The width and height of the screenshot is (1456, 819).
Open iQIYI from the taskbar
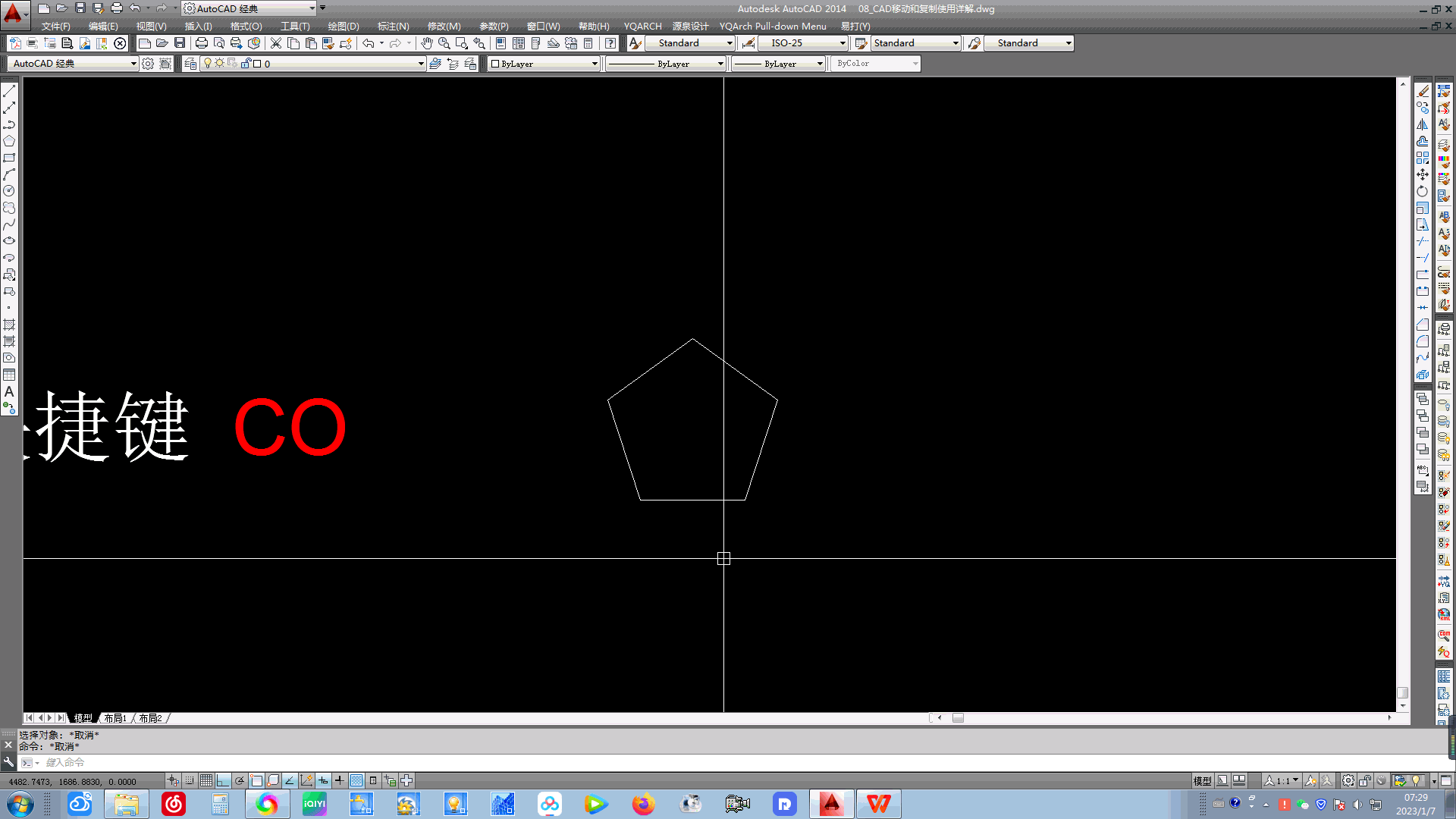[x=314, y=804]
